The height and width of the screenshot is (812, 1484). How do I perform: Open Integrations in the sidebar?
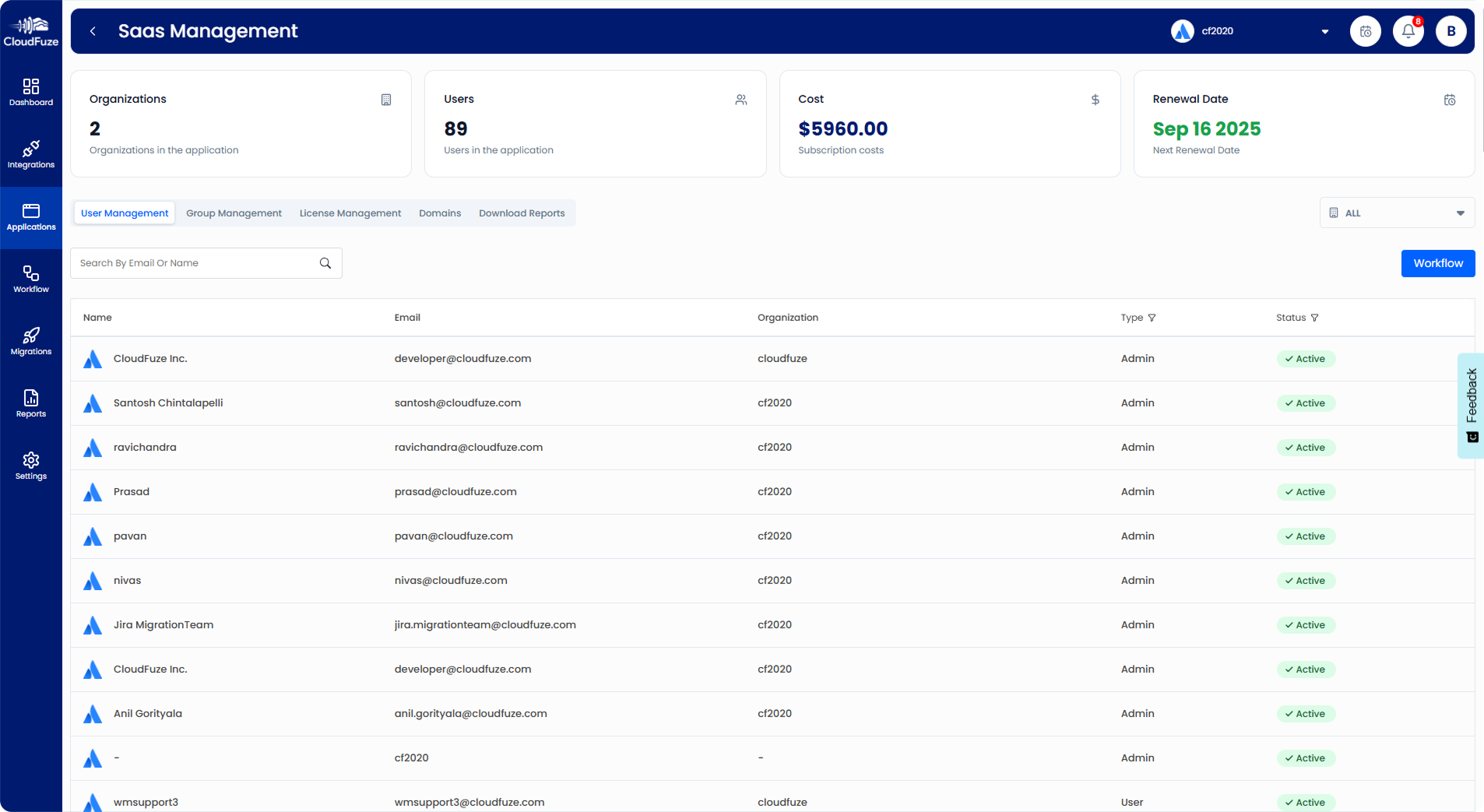[31, 155]
